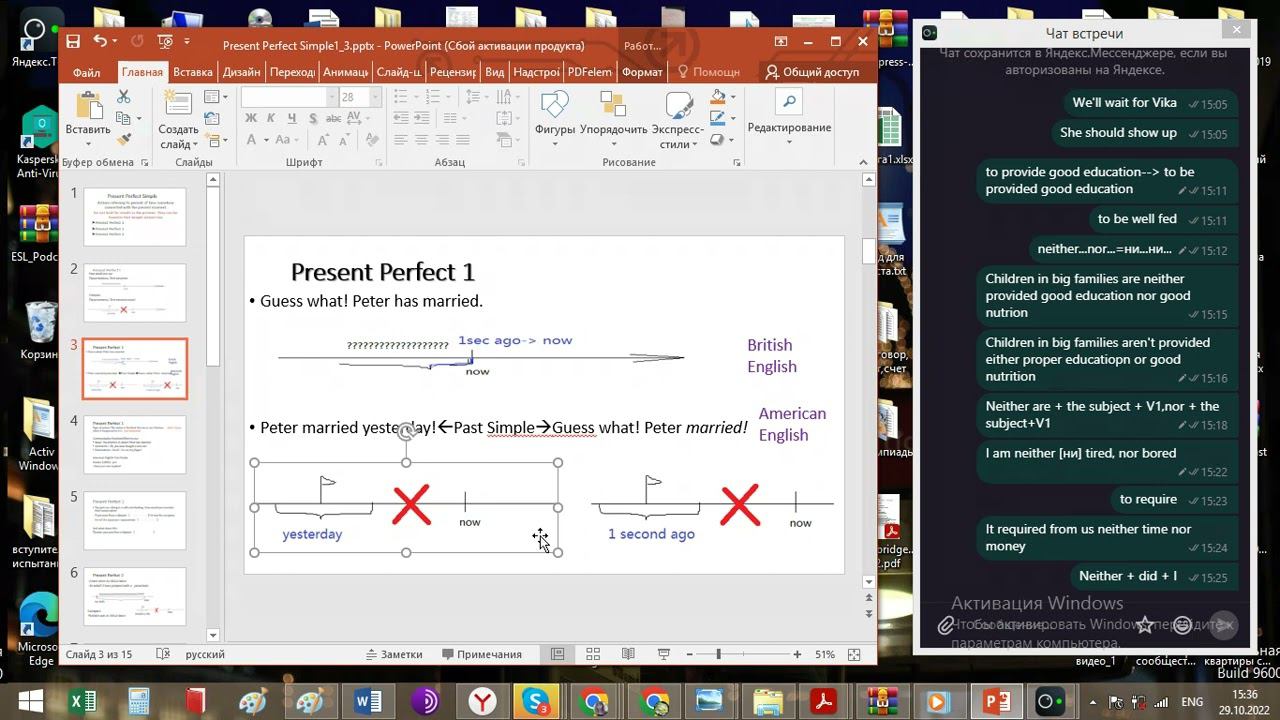The image size is (1280, 720).
Task: Click the Редактирование magnifier icon
Action: click(x=789, y=102)
